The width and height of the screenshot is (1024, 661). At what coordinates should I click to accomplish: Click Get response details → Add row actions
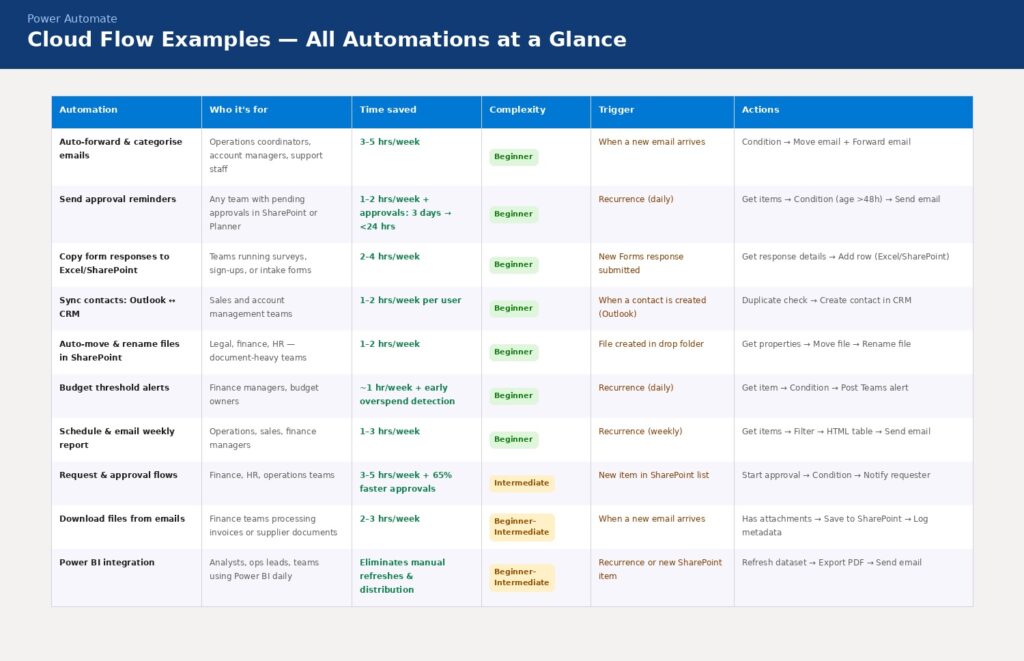pos(846,257)
